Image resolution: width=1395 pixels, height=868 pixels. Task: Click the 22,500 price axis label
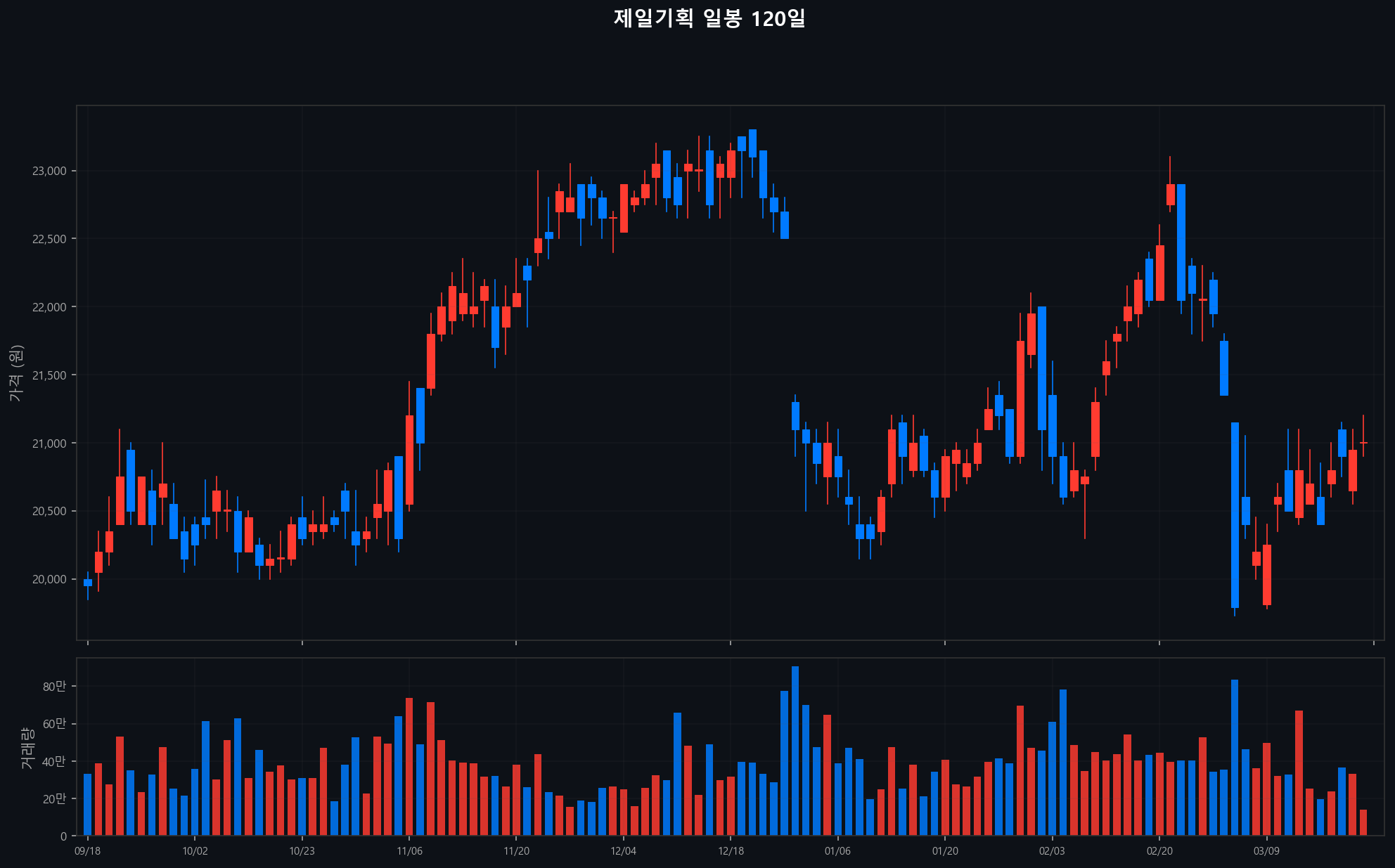[49, 239]
